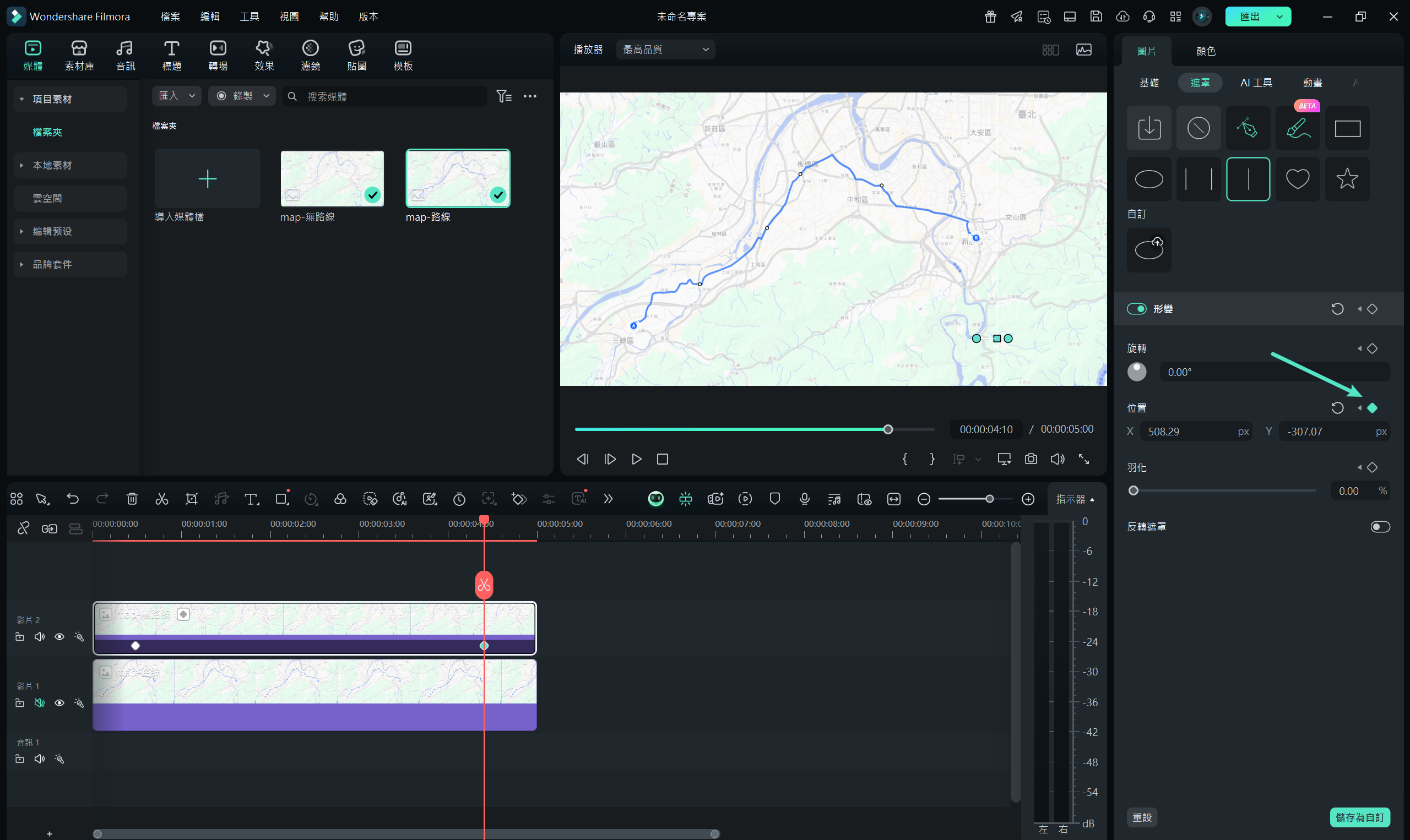Click the 導入媒體檔 import media tile
Image resolution: width=1410 pixels, height=840 pixels.
(x=207, y=179)
